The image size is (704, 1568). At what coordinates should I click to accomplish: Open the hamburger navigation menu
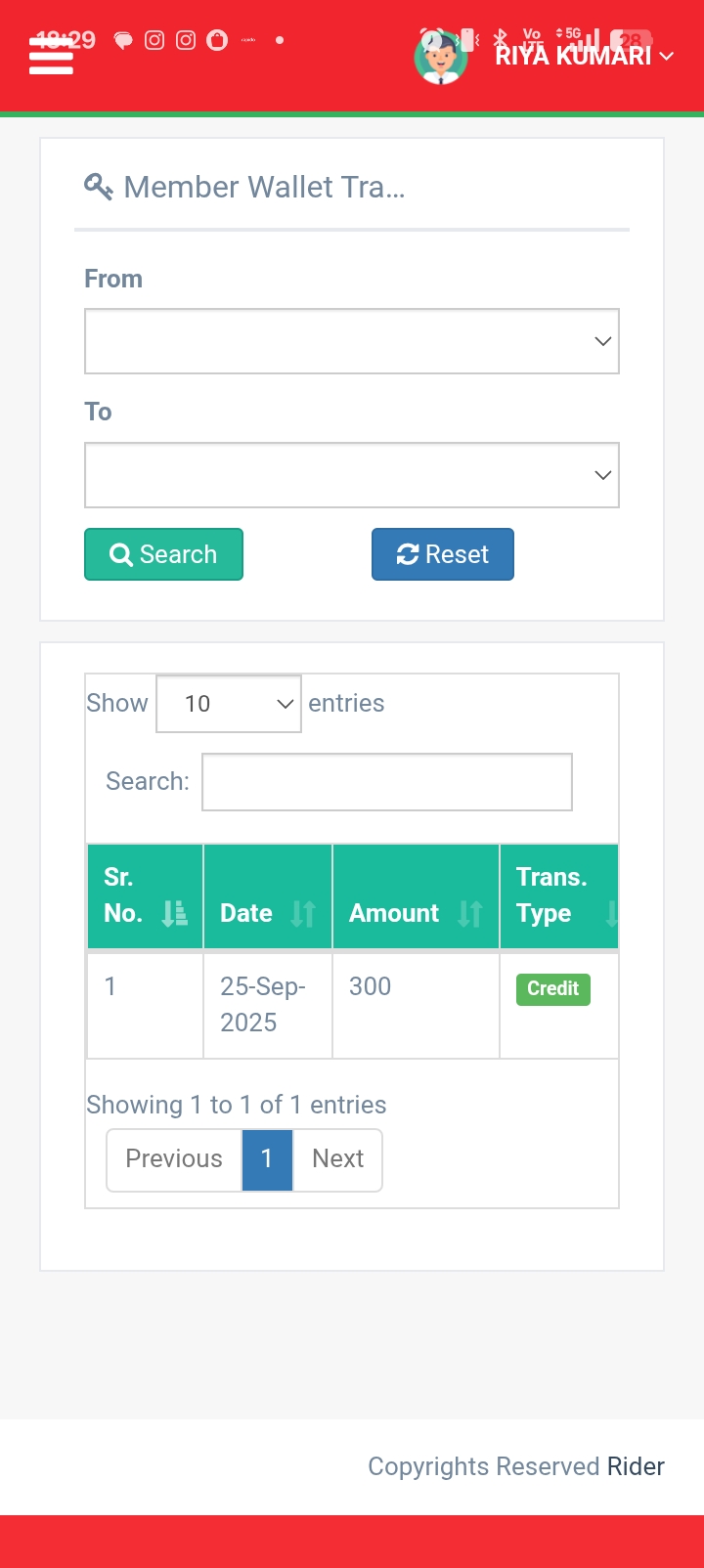(x=51, y=59)
